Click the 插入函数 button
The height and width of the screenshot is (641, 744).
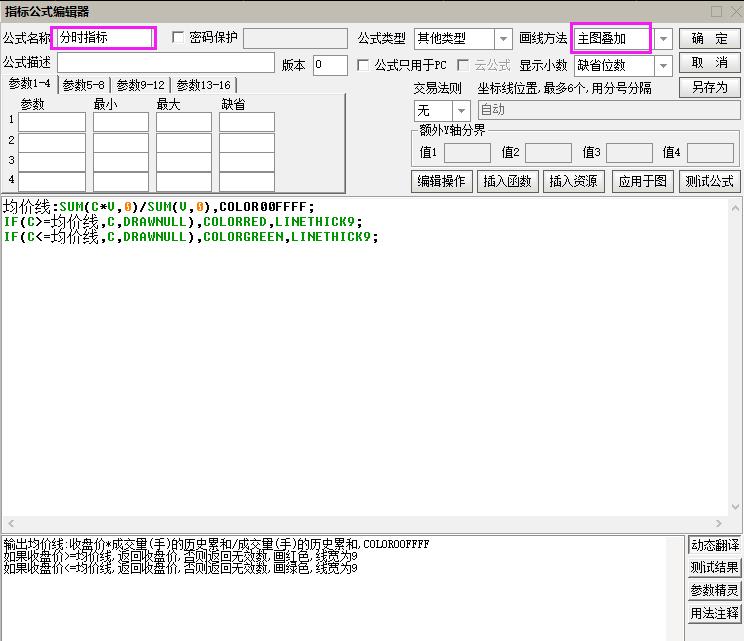pyautogui.click(x=509, y=181)
